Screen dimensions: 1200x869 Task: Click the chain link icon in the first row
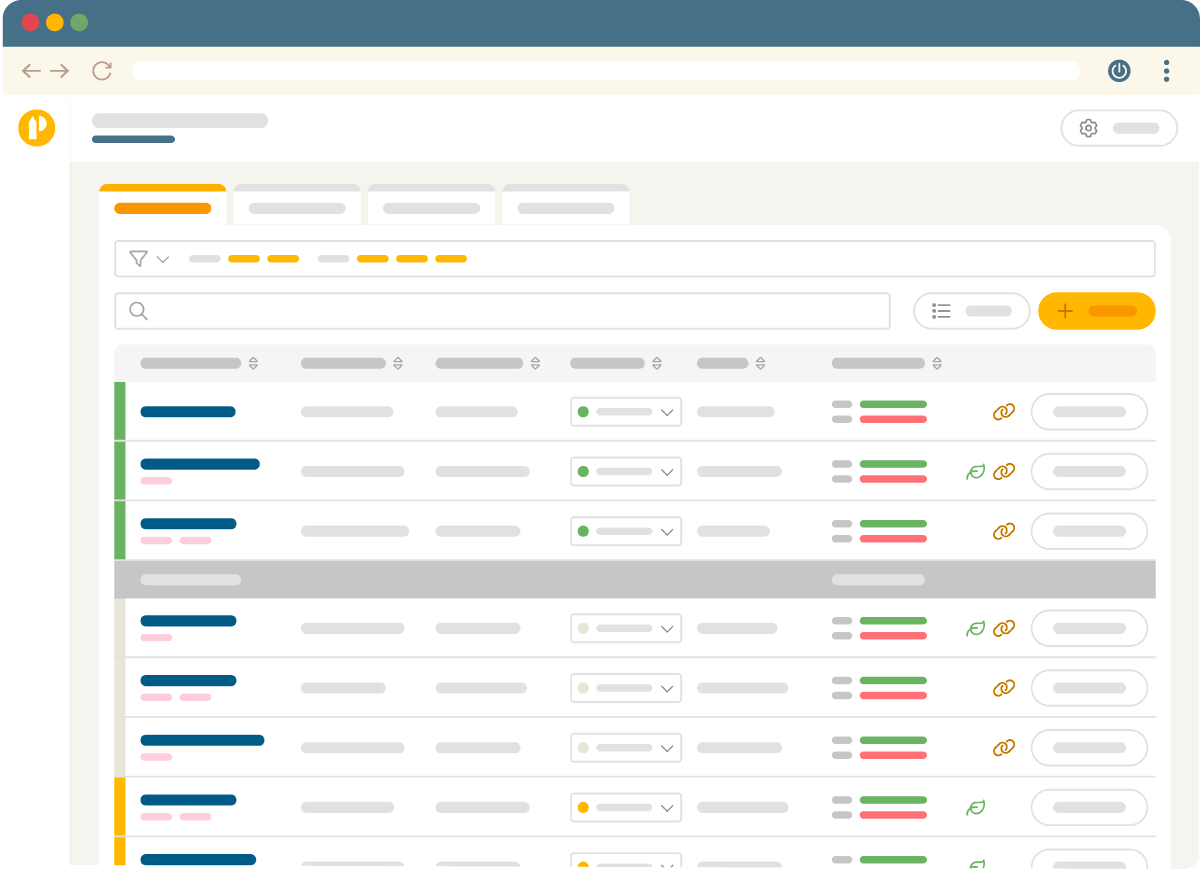(x=1003, y=412)
